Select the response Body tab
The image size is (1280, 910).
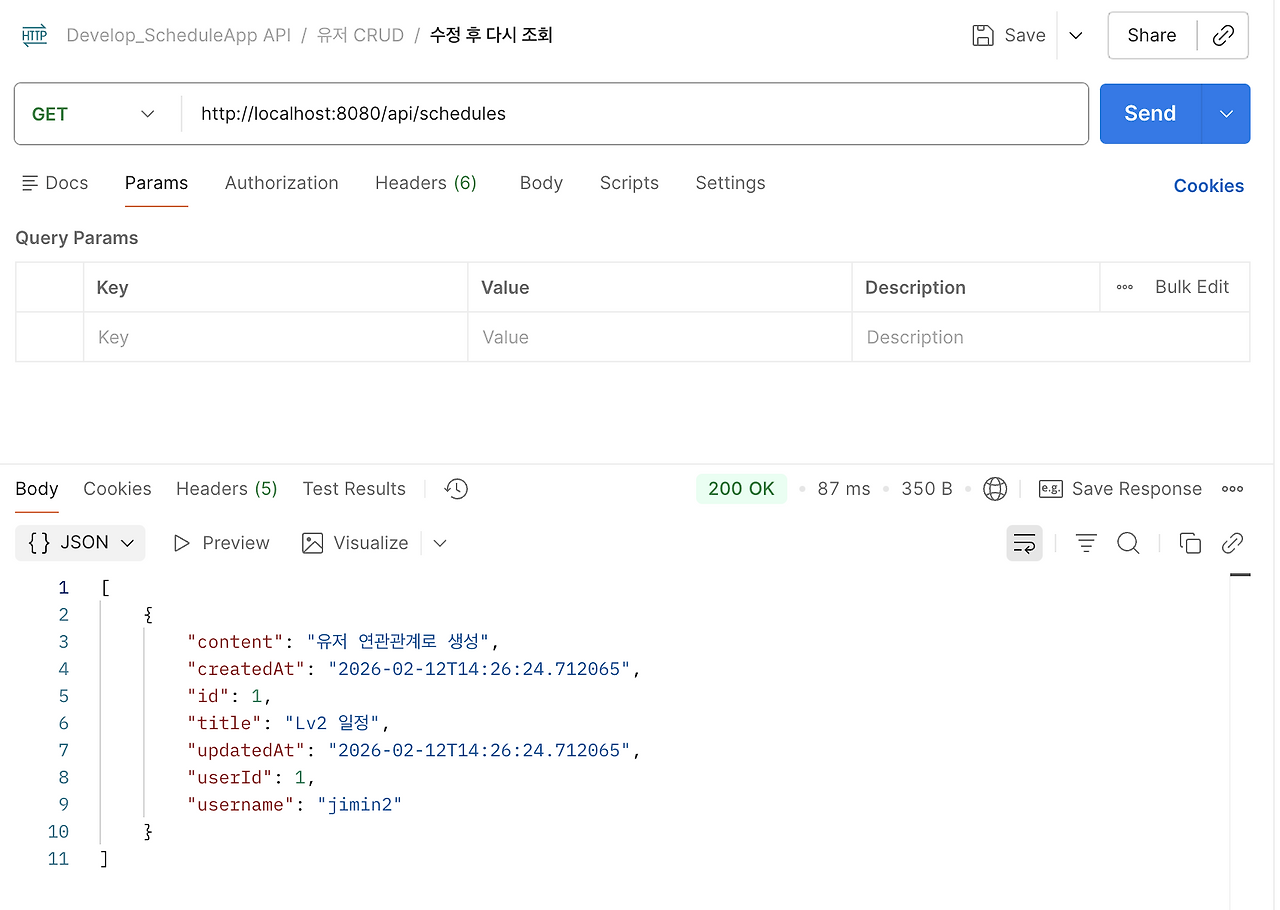point(37,489)
